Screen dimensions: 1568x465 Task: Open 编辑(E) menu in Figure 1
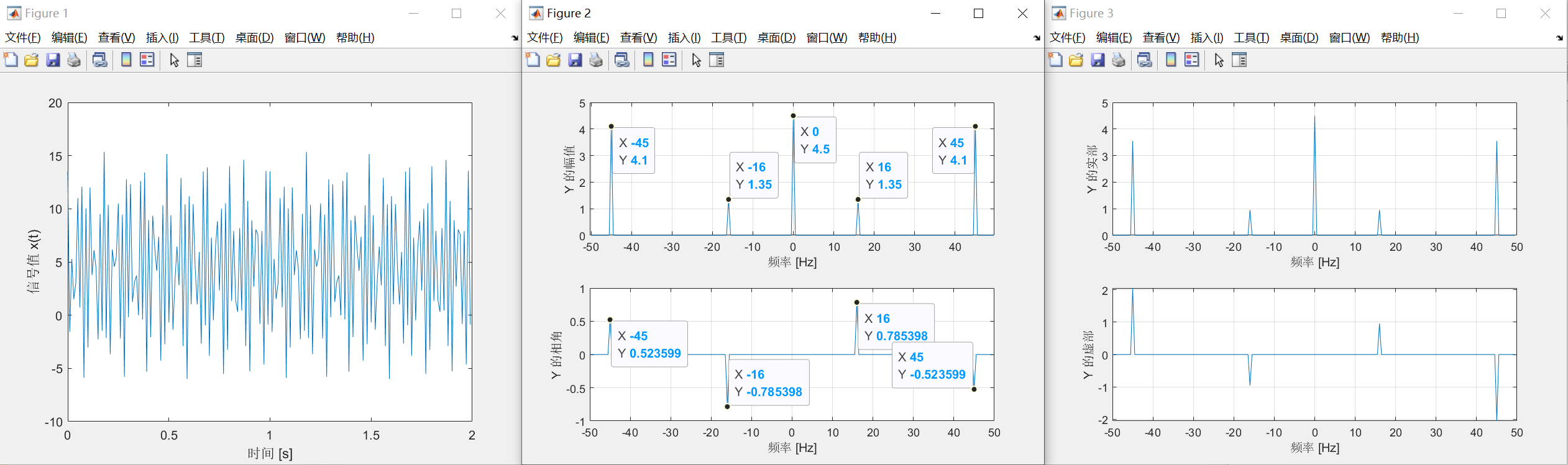click(69, 37)
